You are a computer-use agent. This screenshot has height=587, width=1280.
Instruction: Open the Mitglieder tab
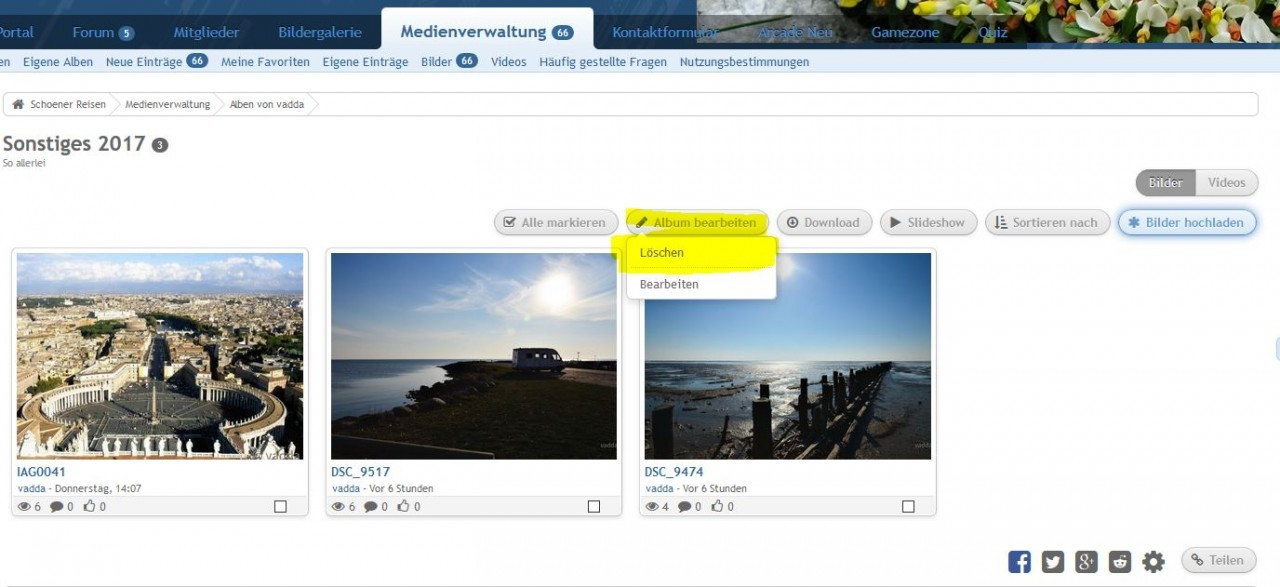click(x=206, y=32)
